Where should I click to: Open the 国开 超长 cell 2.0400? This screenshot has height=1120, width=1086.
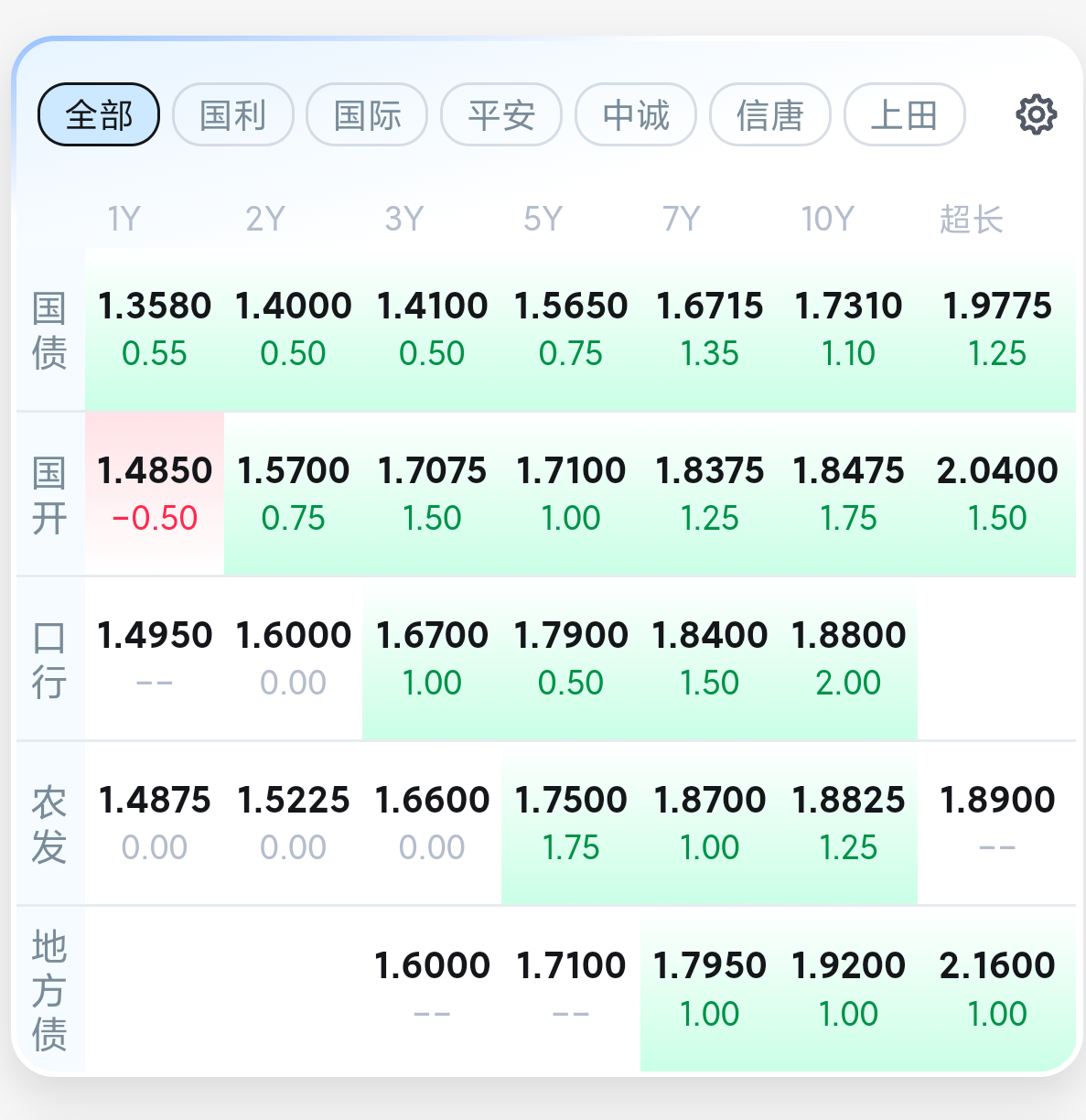997,494
